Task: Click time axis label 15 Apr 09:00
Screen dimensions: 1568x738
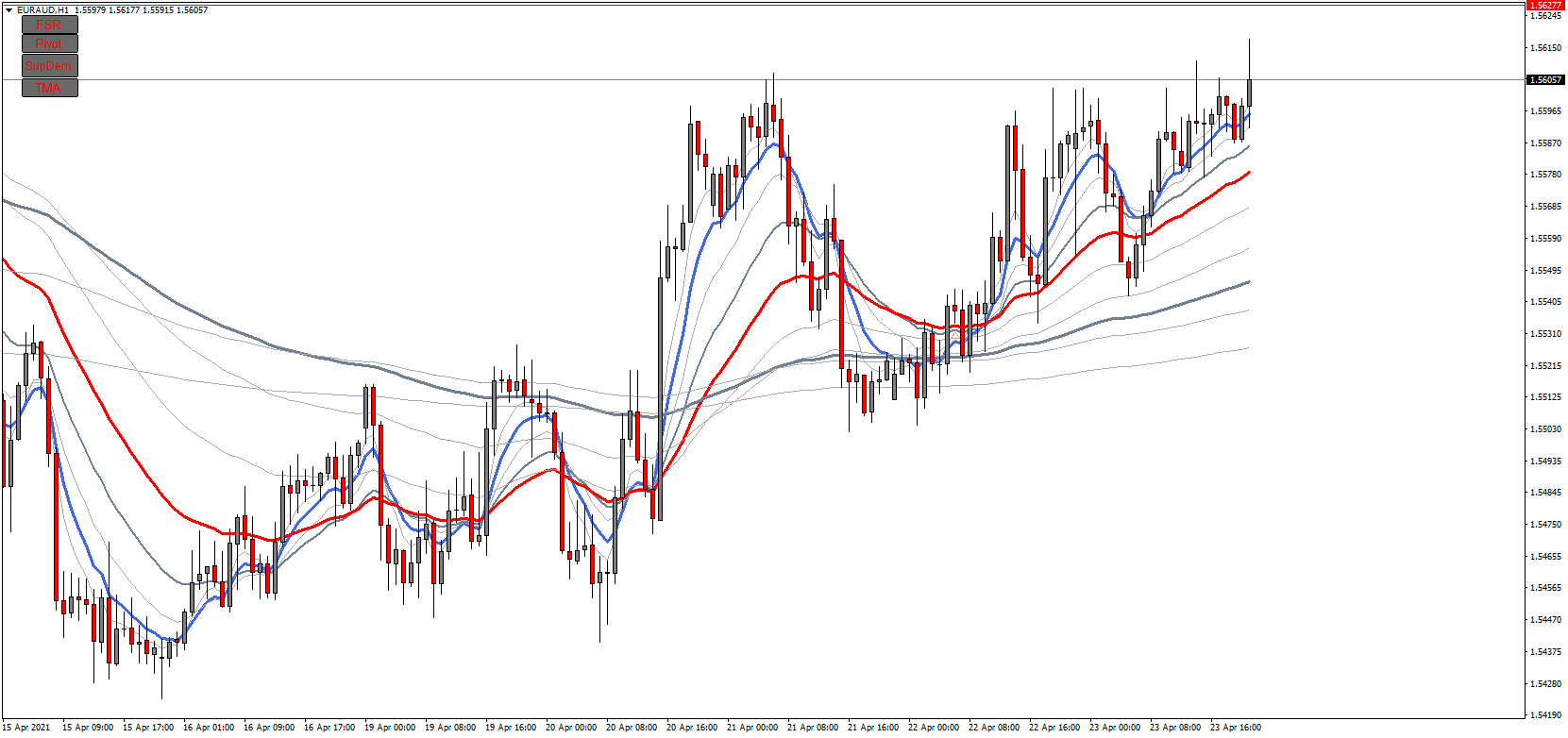Action: tap(88, 728)
